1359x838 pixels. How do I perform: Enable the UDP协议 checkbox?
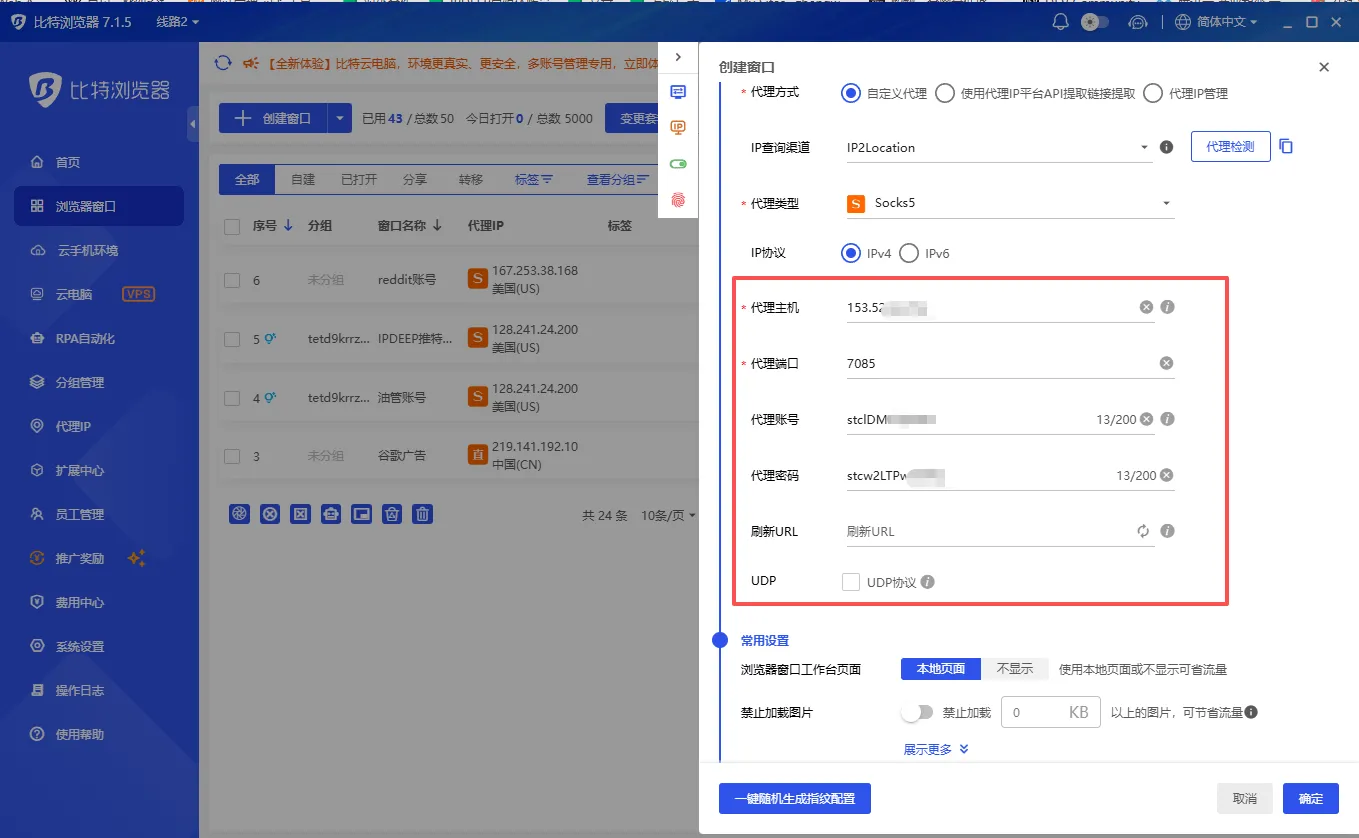pos(851,581)
